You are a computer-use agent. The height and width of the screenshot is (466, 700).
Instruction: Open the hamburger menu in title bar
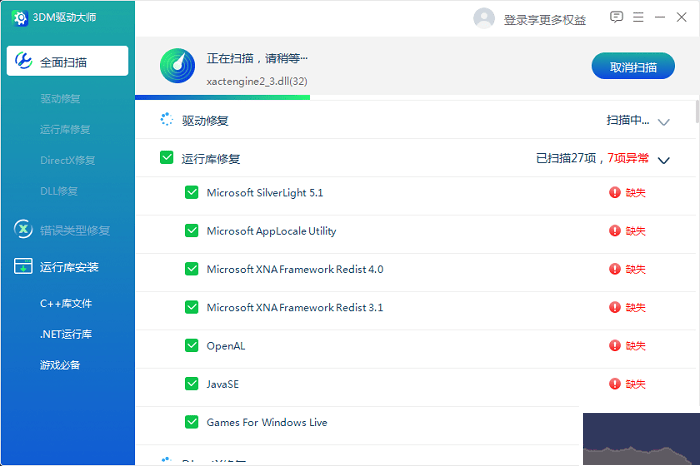pos(638,17)
